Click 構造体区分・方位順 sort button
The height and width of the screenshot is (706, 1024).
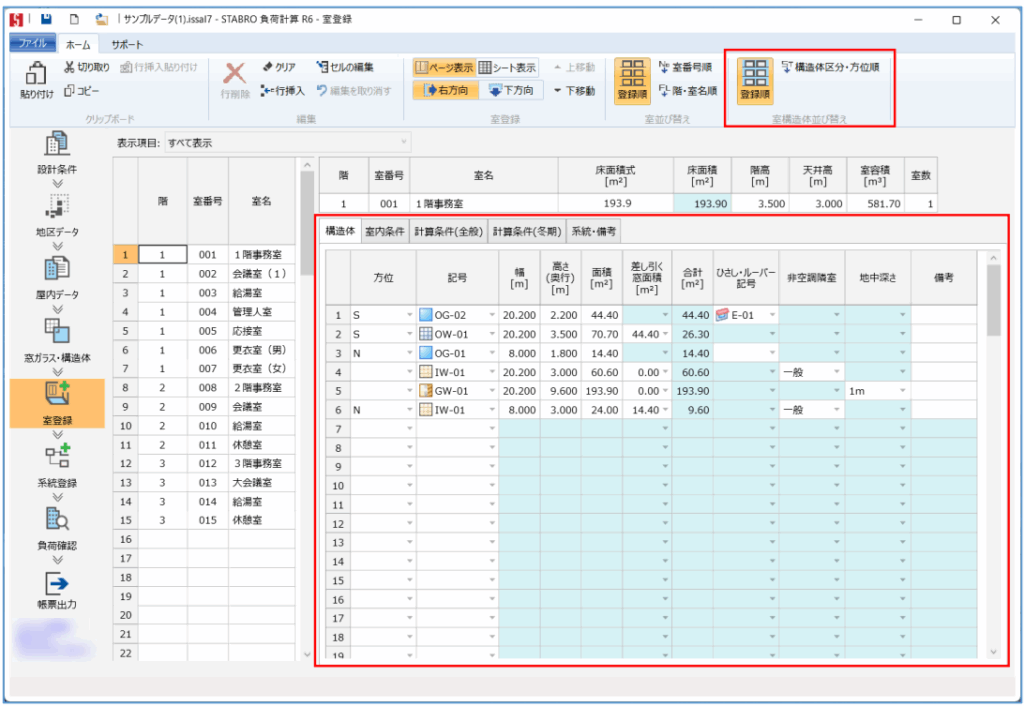[830, 68]
